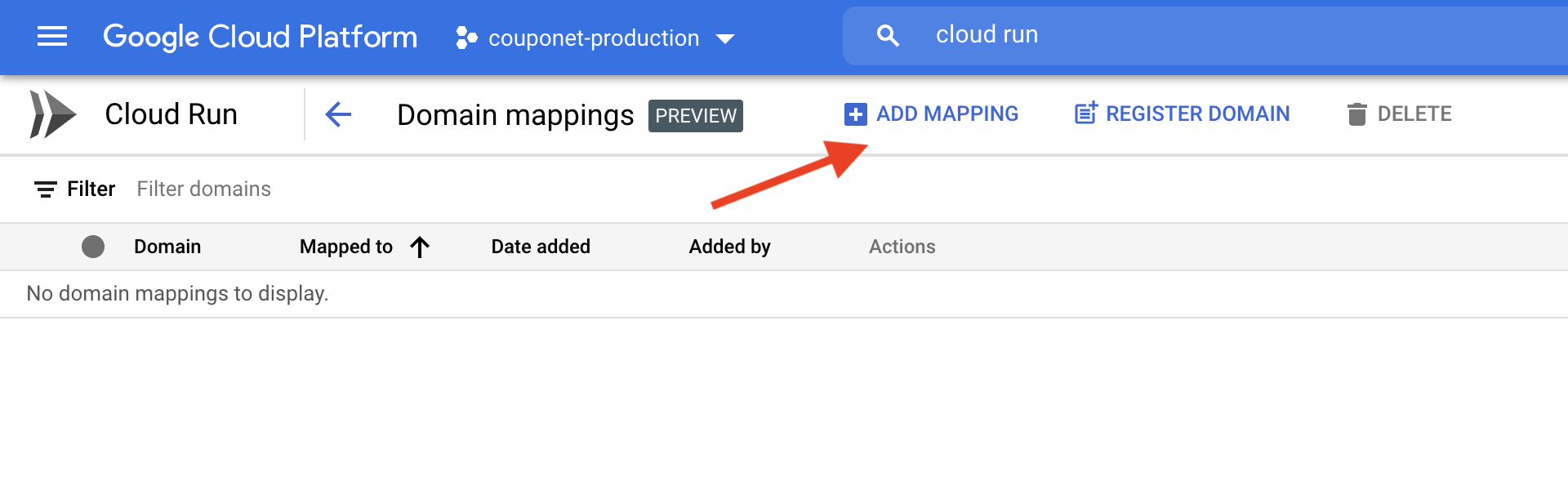Click the Delete trash icon
Image resolution: width=1568 pixels, height=490 pixels.
coord(1356,114)
